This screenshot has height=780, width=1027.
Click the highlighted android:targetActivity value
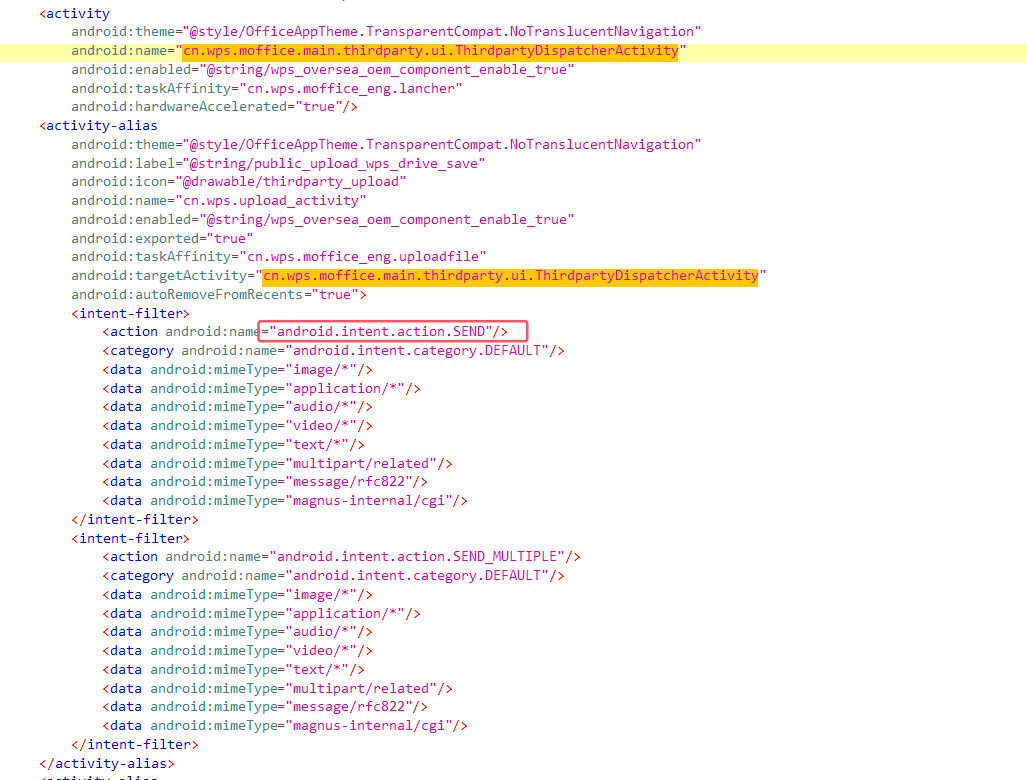click(509, 276)
